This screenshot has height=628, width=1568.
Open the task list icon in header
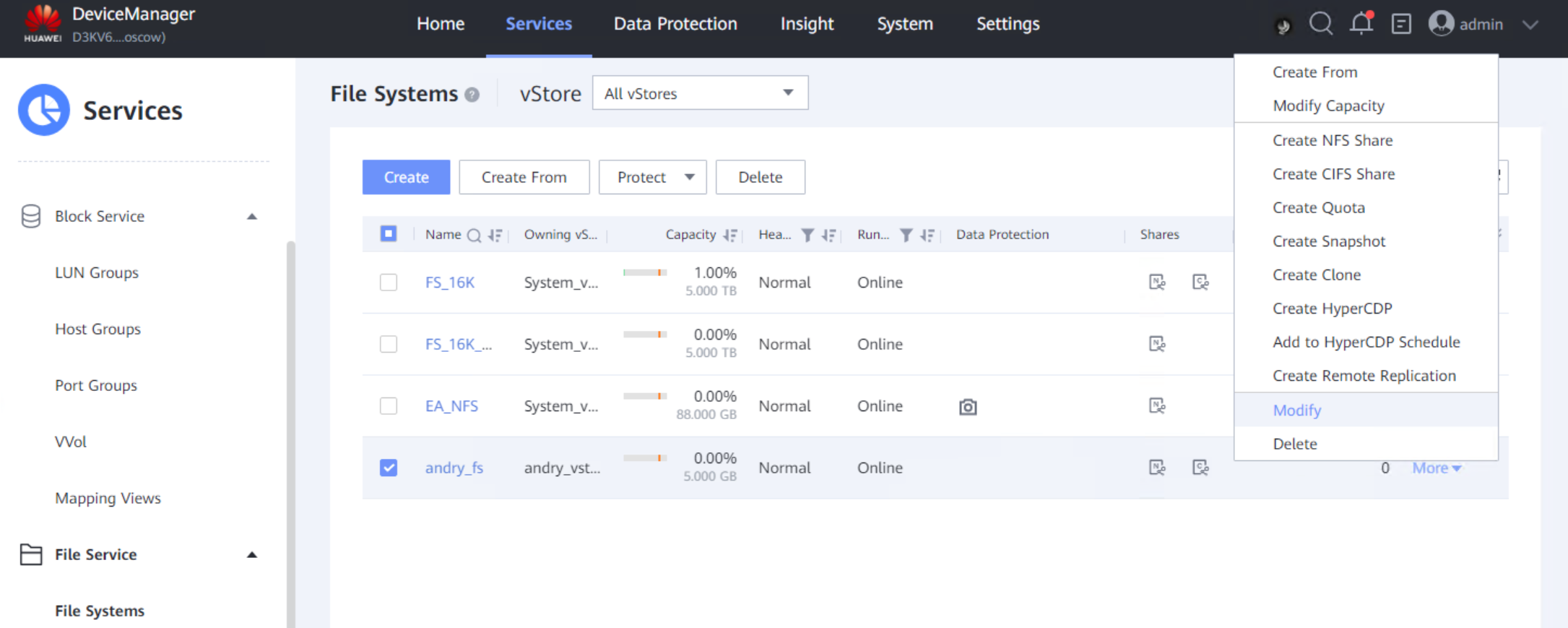pyautogui.click(x=1400, y=24)
